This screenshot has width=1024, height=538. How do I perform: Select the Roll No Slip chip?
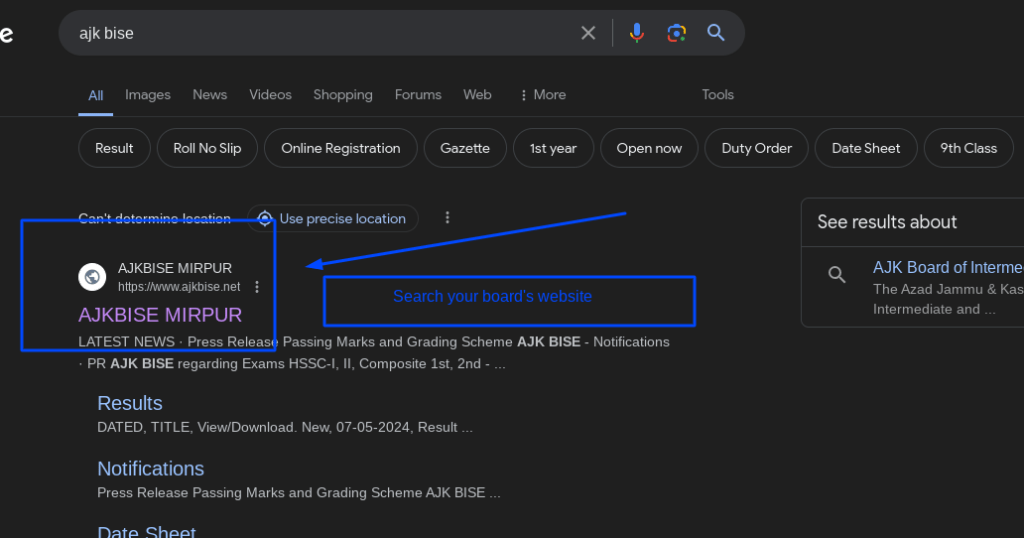[x=207, y=148]
